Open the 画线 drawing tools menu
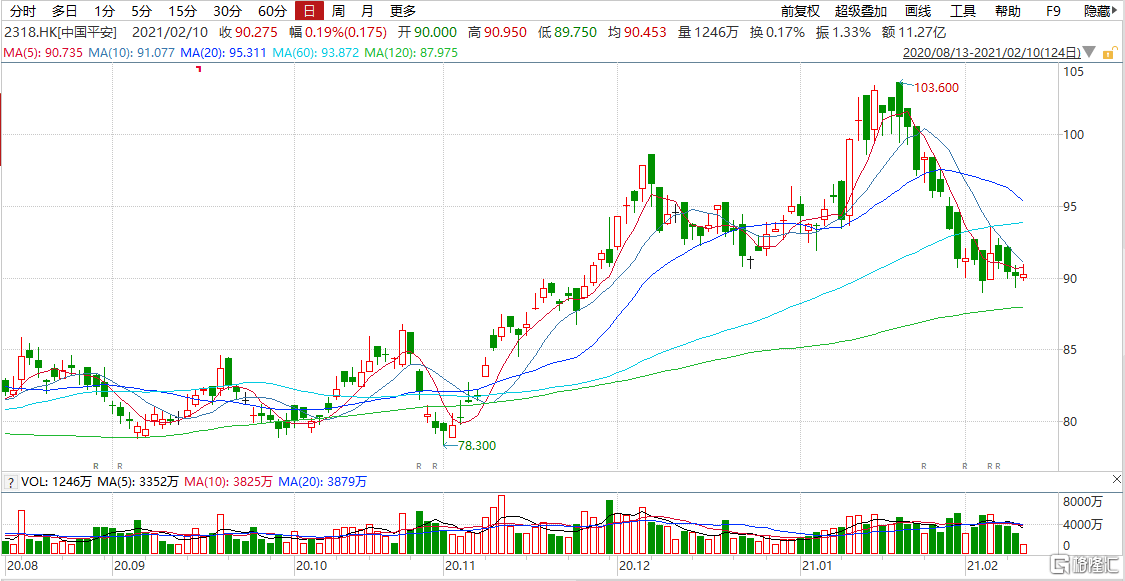 click(x=917, y=11)
